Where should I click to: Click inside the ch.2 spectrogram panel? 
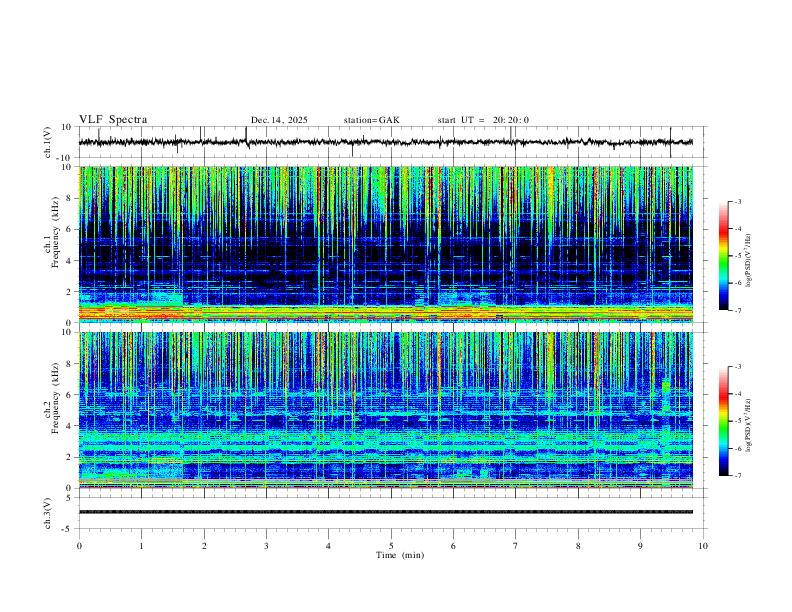pyautogui.click(x=386, y=410)
